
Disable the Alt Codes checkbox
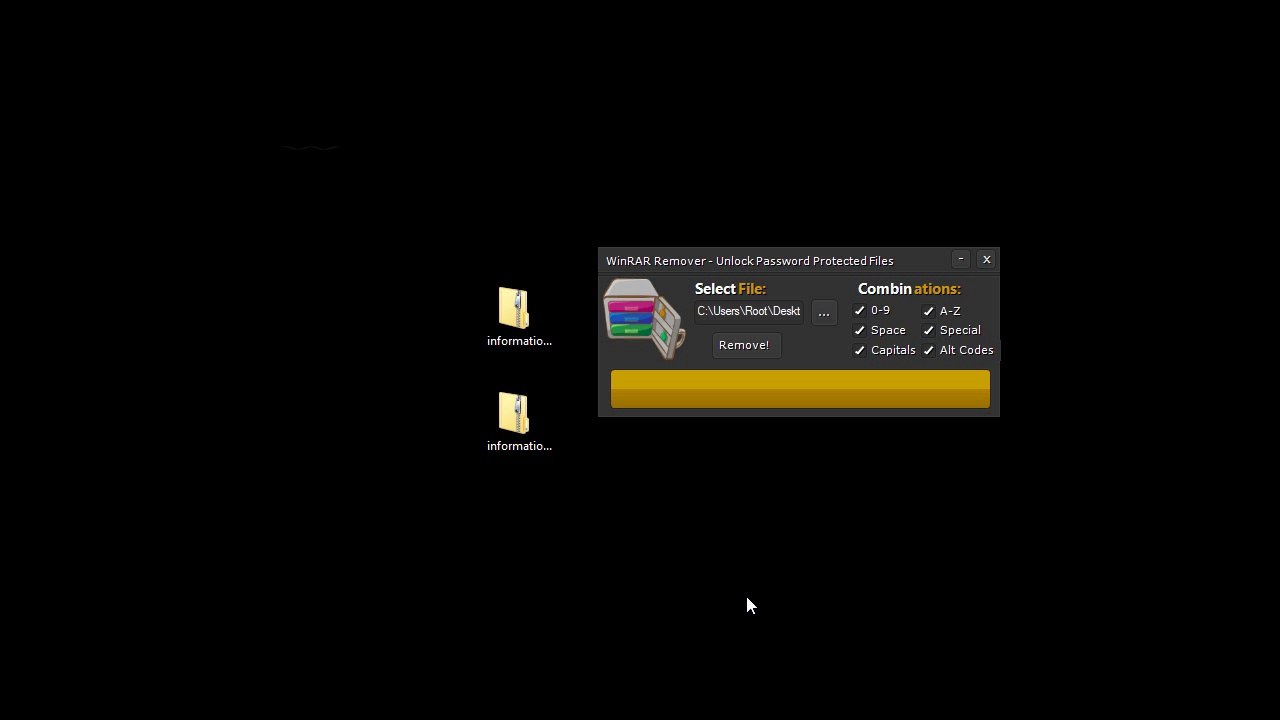[928, 350]
